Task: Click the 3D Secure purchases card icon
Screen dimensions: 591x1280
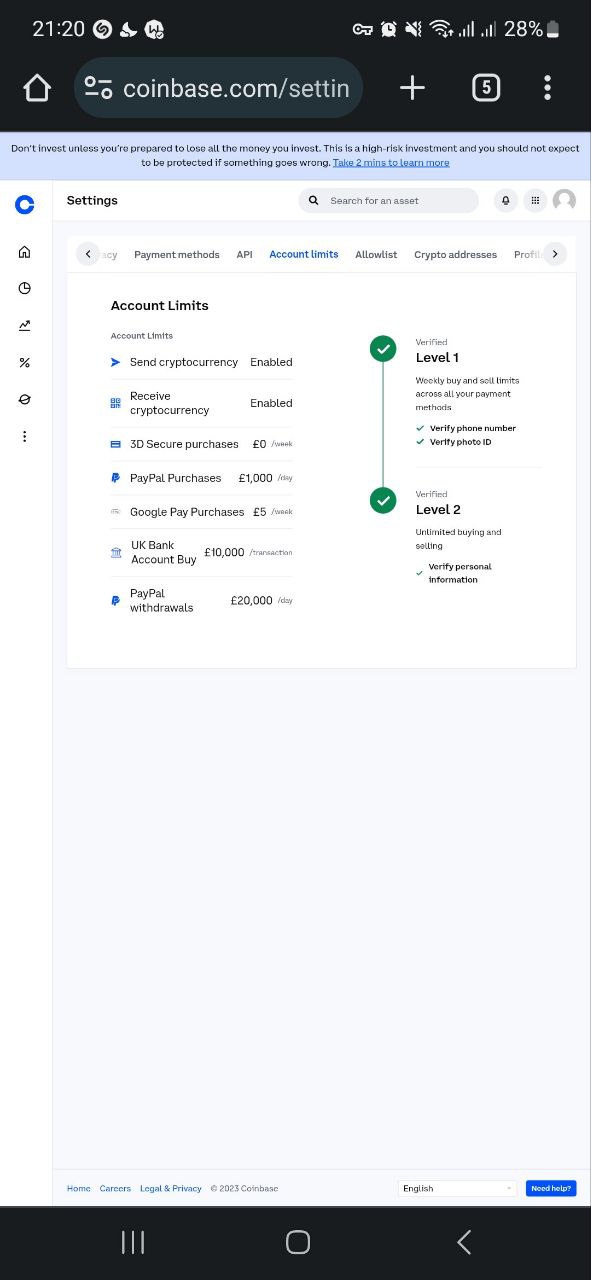Action: [115, 444]
